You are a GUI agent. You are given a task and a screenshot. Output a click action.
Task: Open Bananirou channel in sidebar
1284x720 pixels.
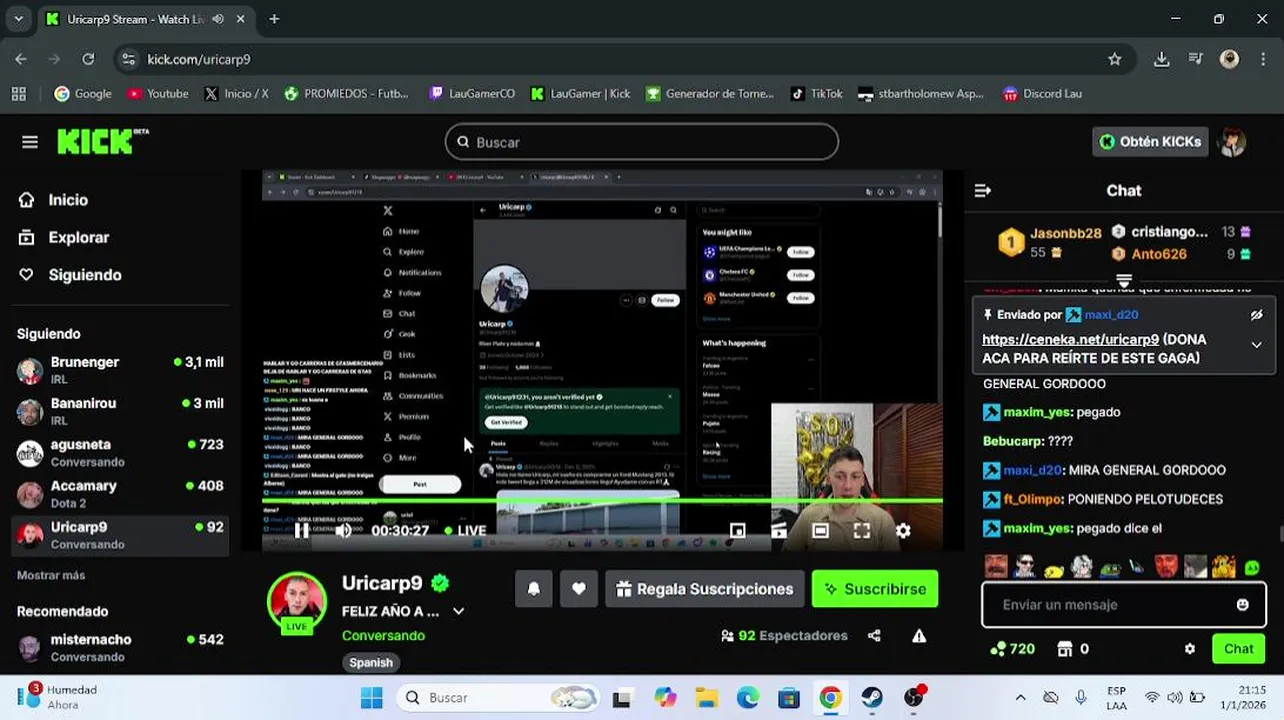click(121, 412)
